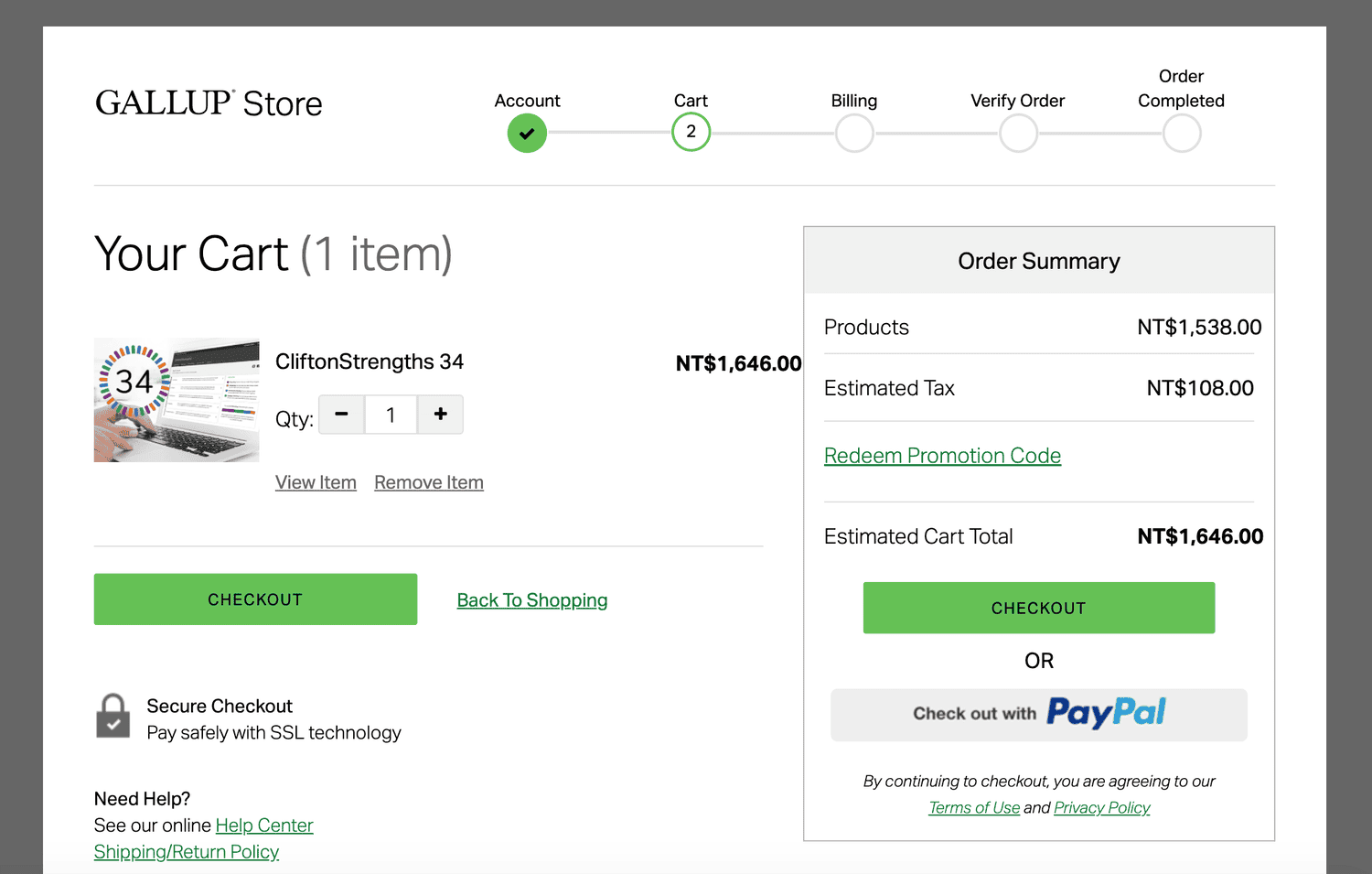Click the Order Completed step label

[1182, 88]
